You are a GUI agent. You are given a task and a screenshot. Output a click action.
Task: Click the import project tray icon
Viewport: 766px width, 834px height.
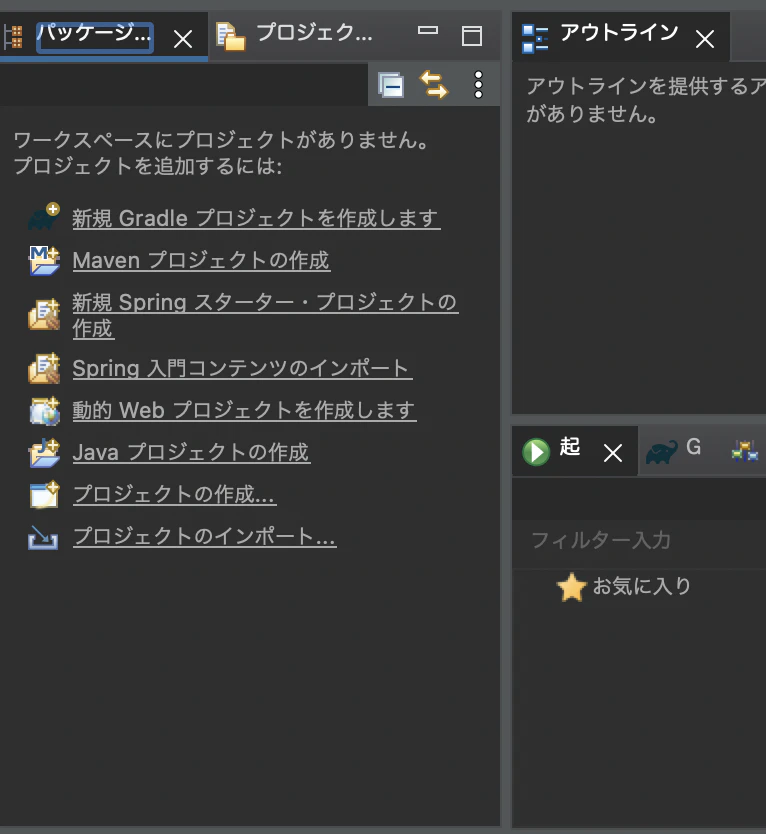click(x=43, y=537)
